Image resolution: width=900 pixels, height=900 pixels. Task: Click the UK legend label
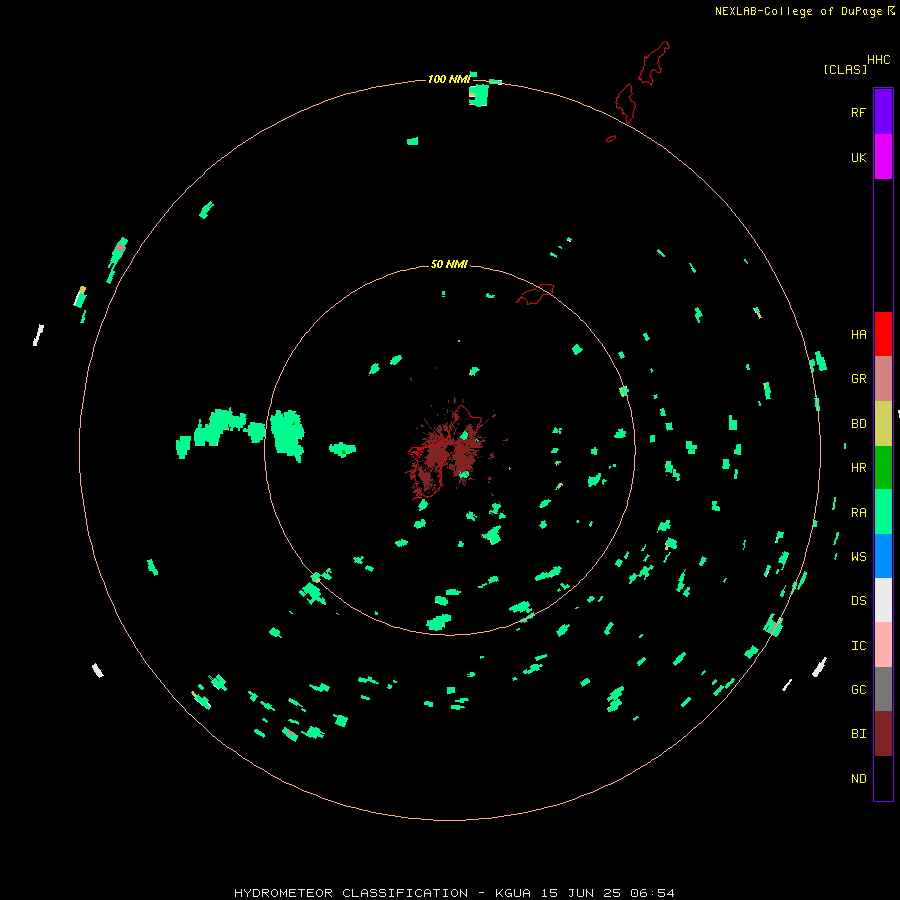tap(858, 157)
